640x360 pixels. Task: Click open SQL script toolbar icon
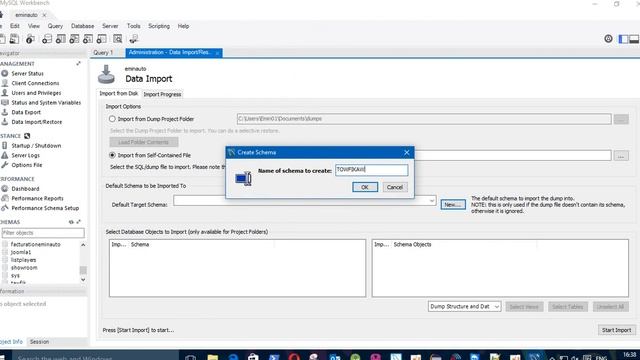point(14,39)
